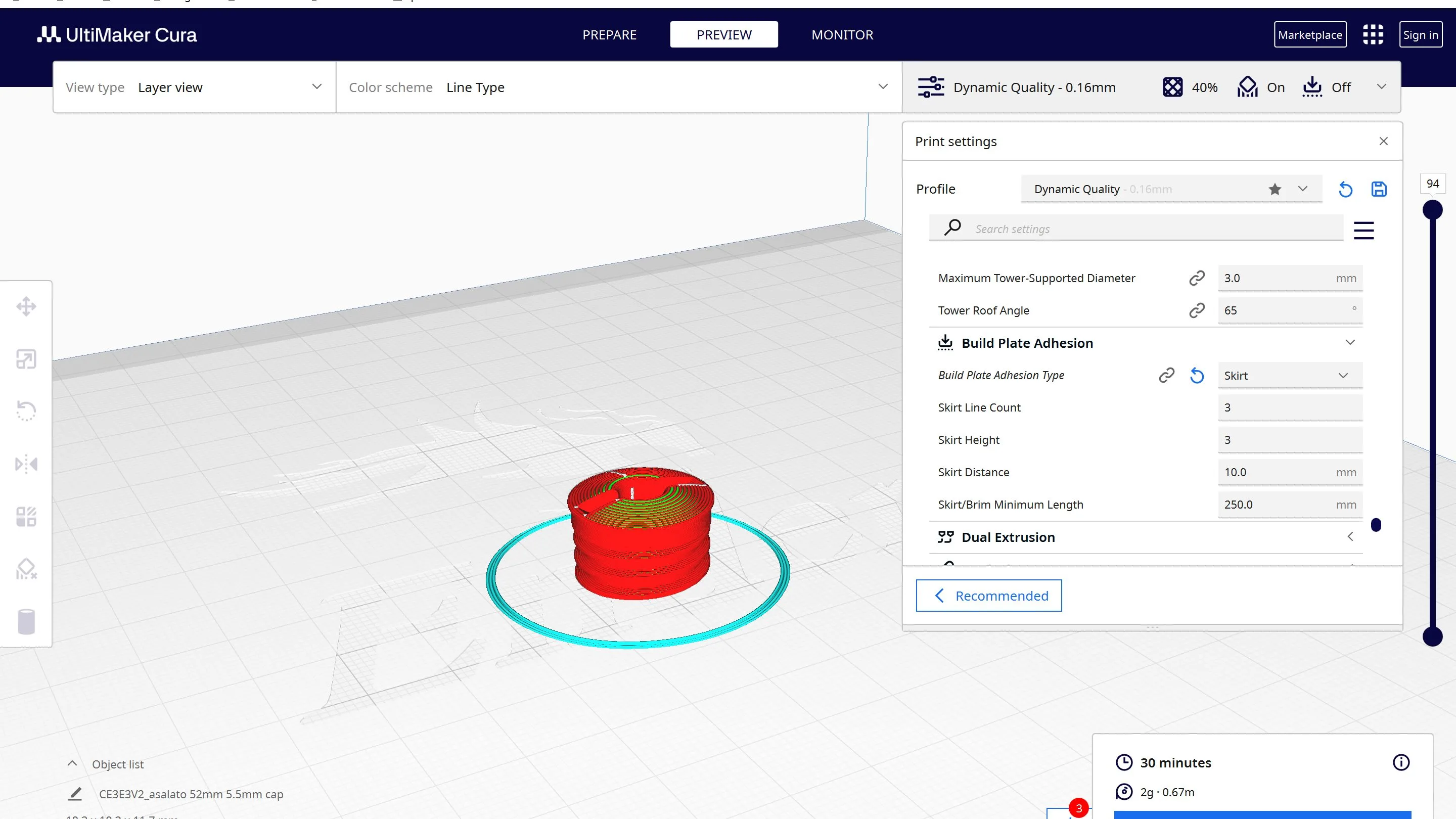Image resolution: width=1456 pixels, height=819 pixels.
Task: Select the Mirror tool in left toolbar
Action: pos(26,464)
